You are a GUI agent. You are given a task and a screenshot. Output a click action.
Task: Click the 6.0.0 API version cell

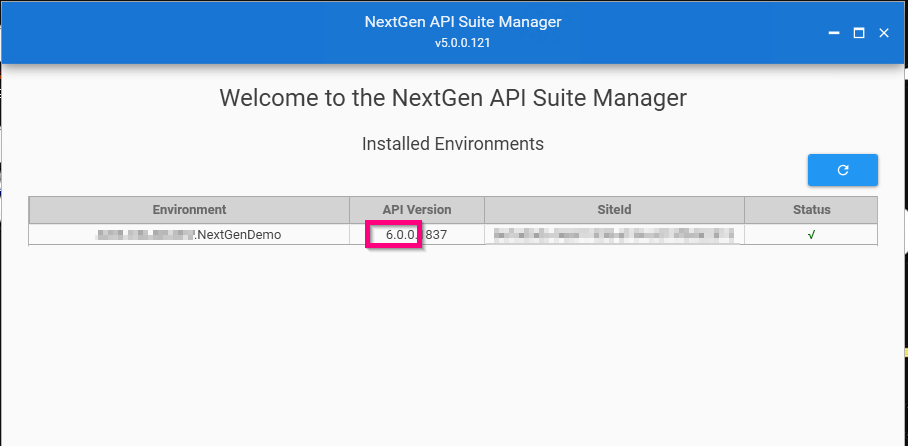coord(417,235)
